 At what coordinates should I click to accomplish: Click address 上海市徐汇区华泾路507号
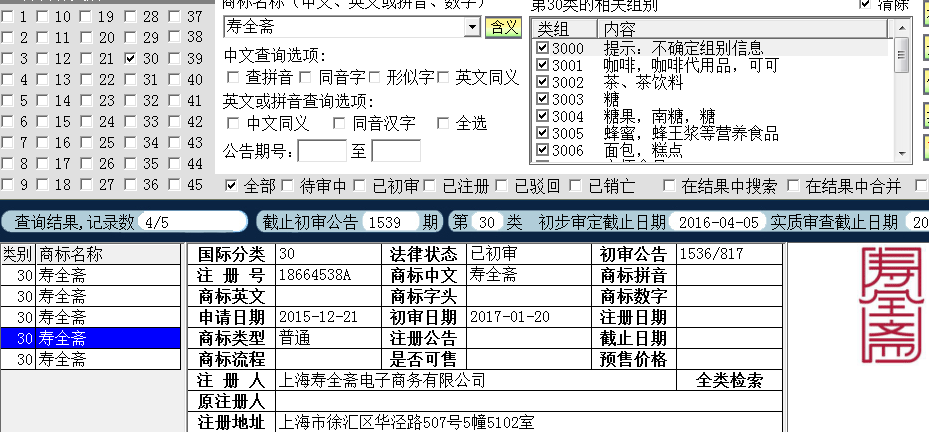click(x=406, y=422)
